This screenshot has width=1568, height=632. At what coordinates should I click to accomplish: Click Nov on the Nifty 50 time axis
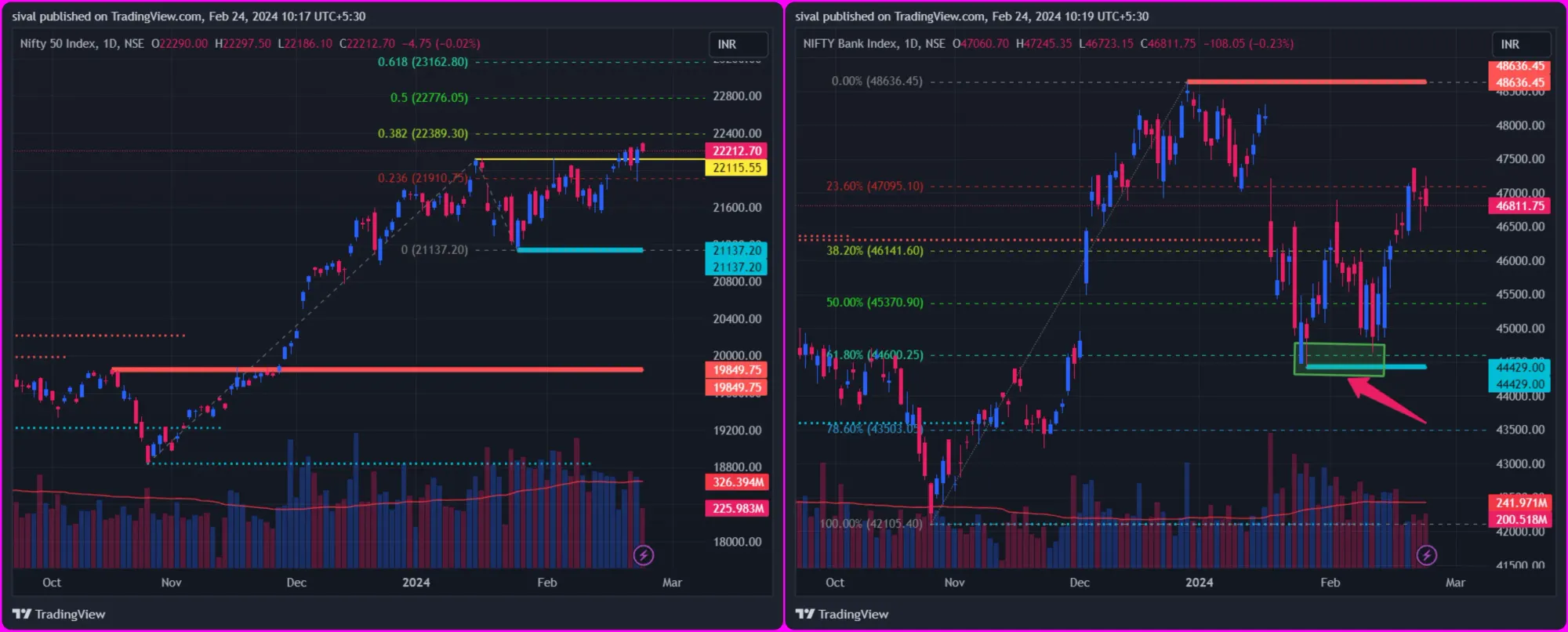coord(171,583)
